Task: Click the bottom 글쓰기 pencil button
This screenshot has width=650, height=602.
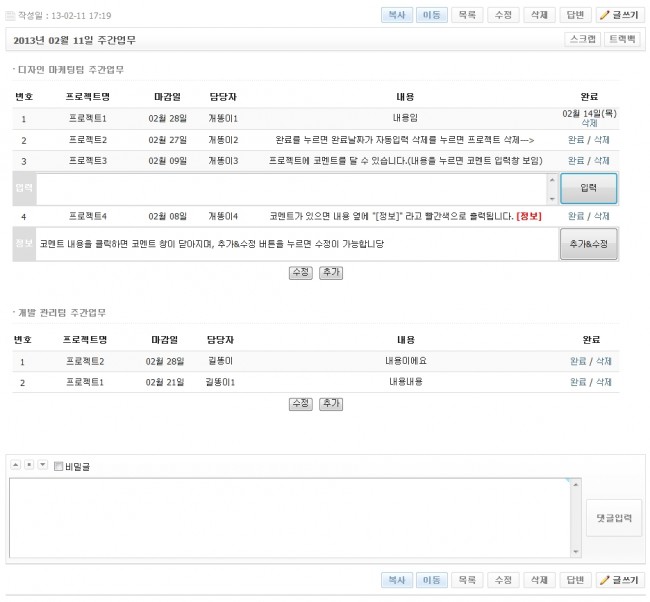Action: pos(618,579)
